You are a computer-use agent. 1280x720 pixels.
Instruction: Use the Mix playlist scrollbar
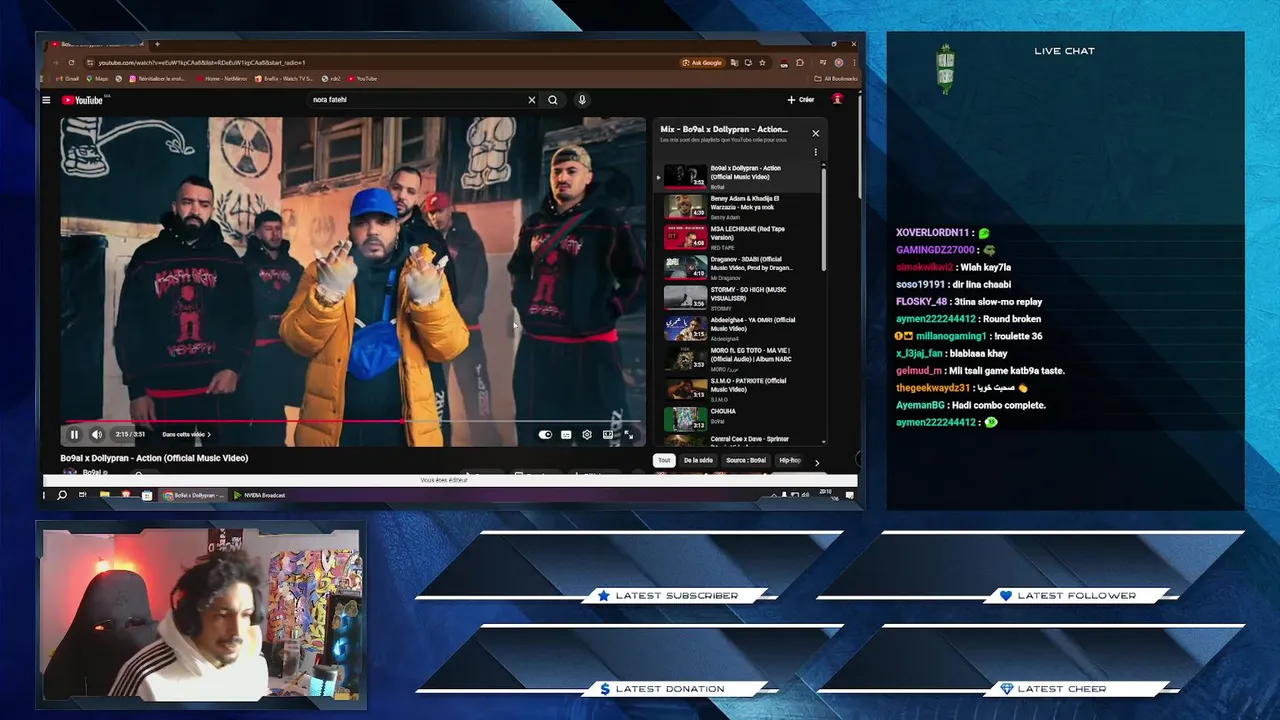[824, 220]
